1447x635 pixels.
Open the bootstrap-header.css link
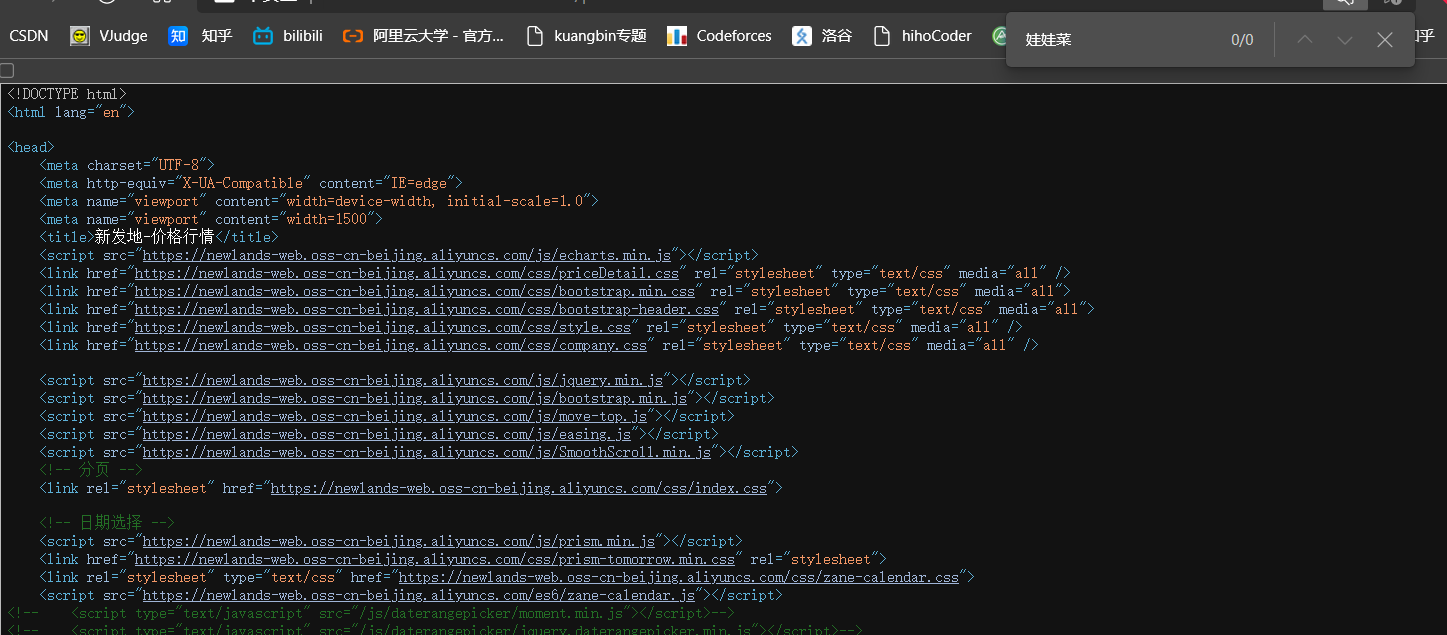[x=427, y=309]
